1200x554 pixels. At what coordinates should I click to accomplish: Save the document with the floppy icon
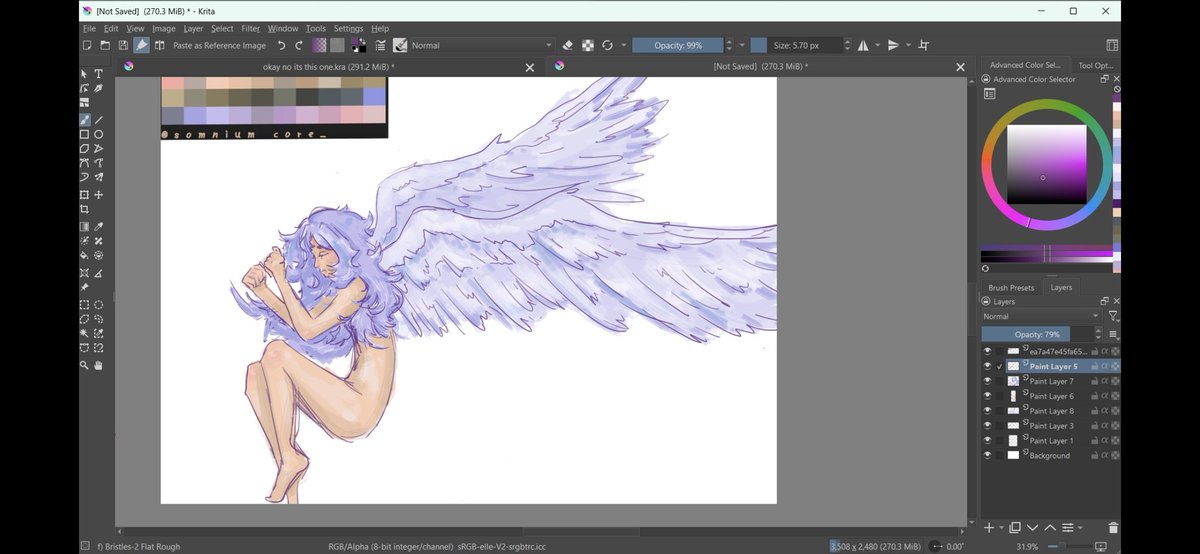[x=123, y=45]
